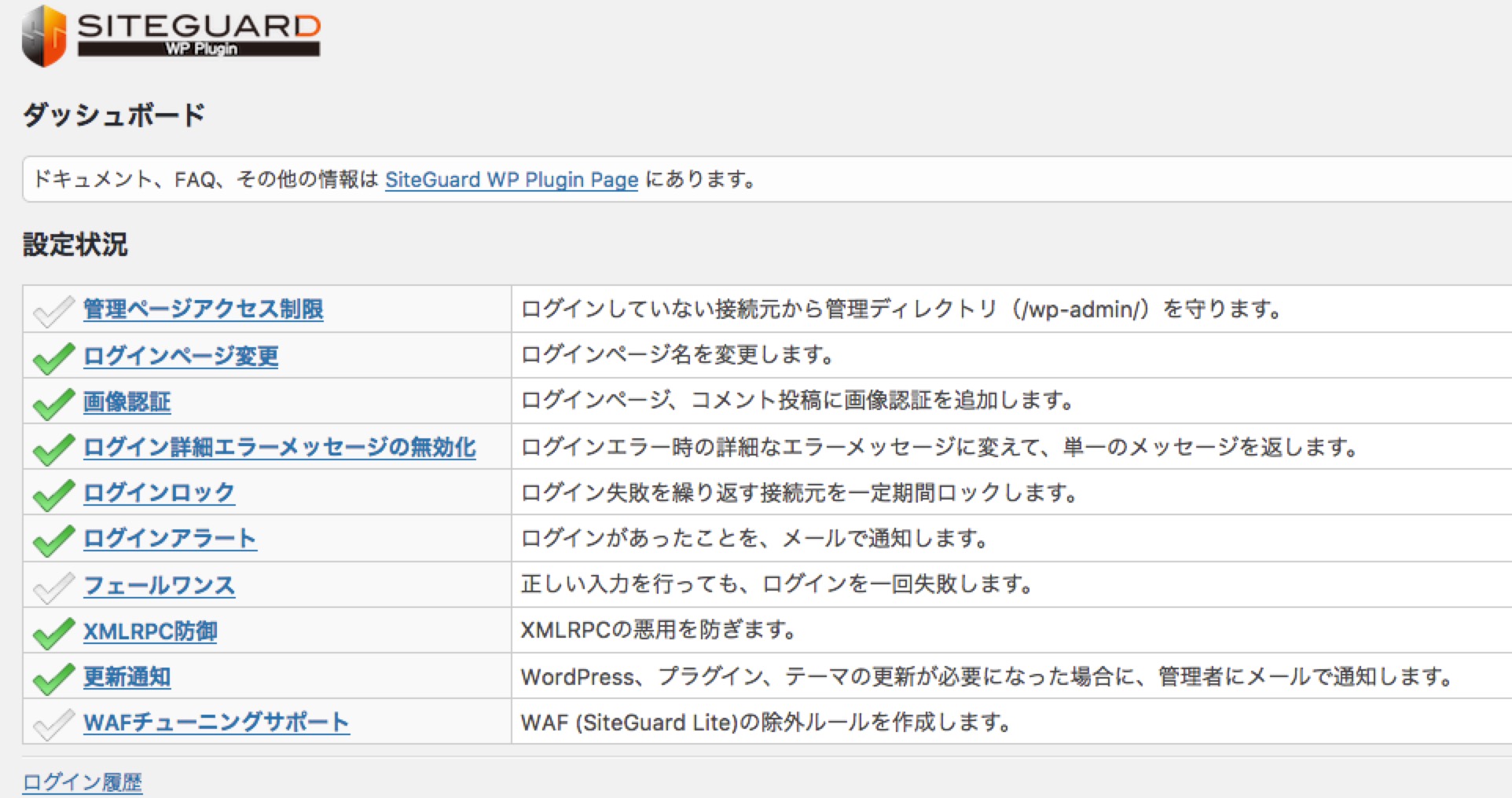The height and width of the screenshot is (798, 1512).
Task: Click the gray checkmark beside フェールワンス
Action: point(53,587)
